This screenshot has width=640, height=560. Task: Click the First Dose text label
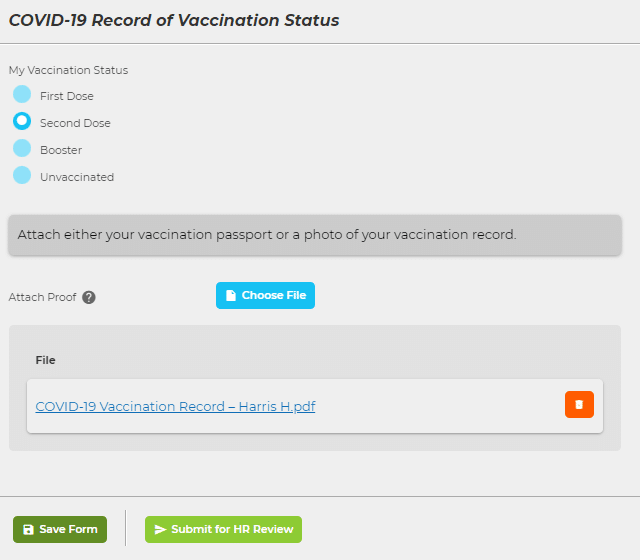click(x=67, y=96)
